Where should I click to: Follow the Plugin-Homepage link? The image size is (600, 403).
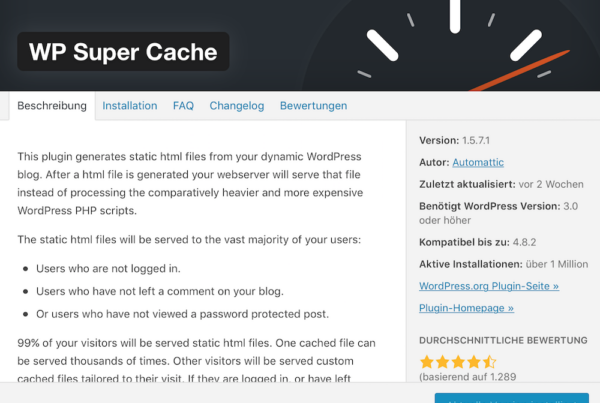[465, 309]
